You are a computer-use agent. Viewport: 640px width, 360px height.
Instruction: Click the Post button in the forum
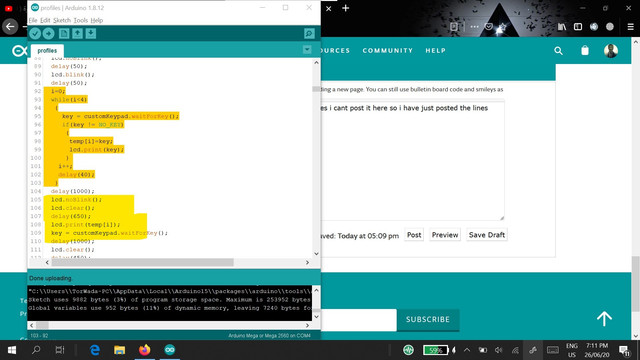coord(414,235)
